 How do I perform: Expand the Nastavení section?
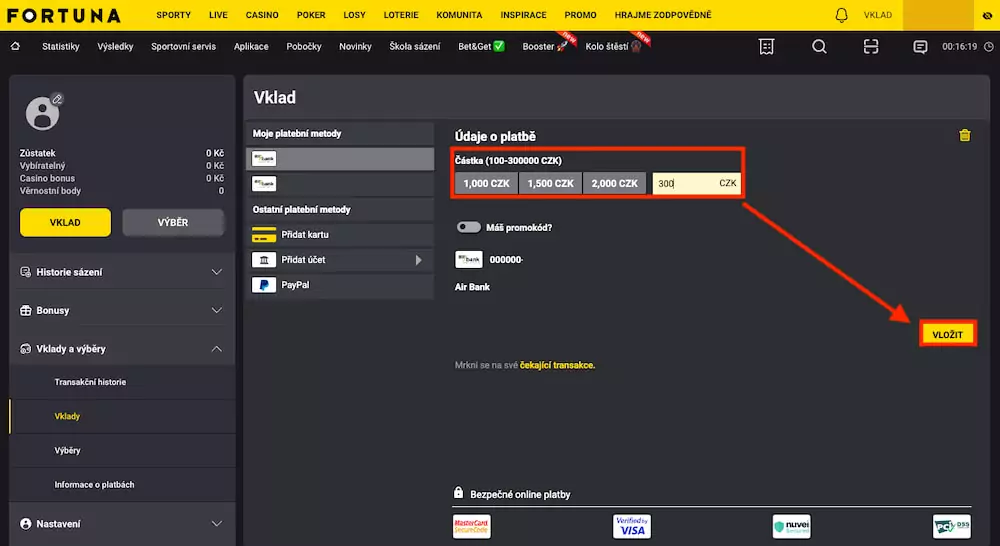(122, 524)
